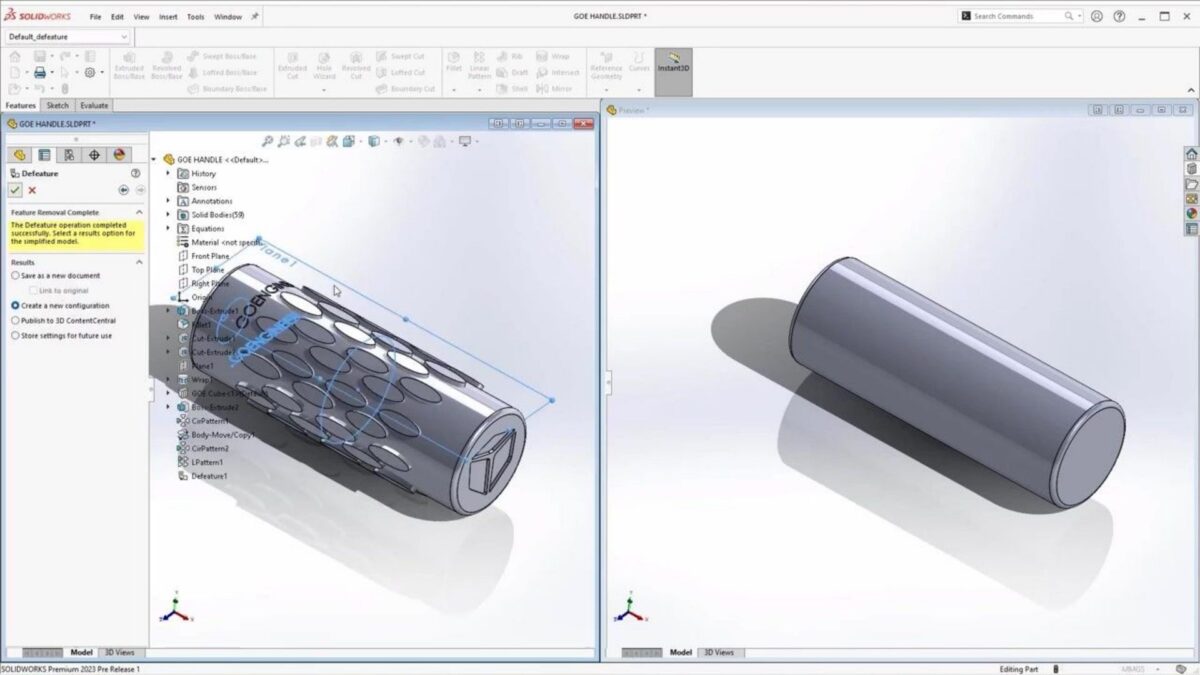Switch to ConfigurationManager tab icon

coord(69,155)
